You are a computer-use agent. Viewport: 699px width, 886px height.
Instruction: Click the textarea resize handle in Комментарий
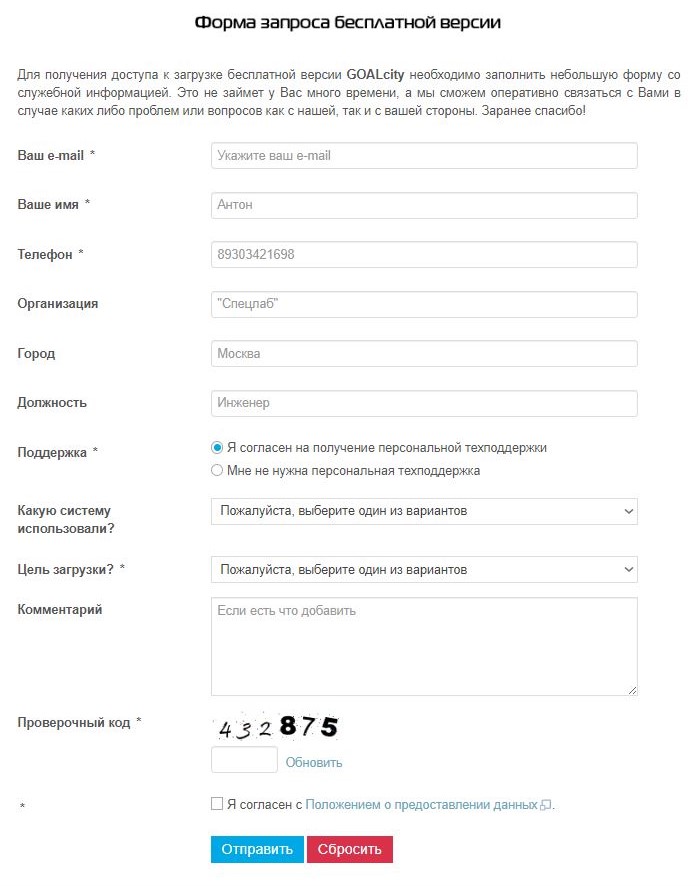click(632, 690)
